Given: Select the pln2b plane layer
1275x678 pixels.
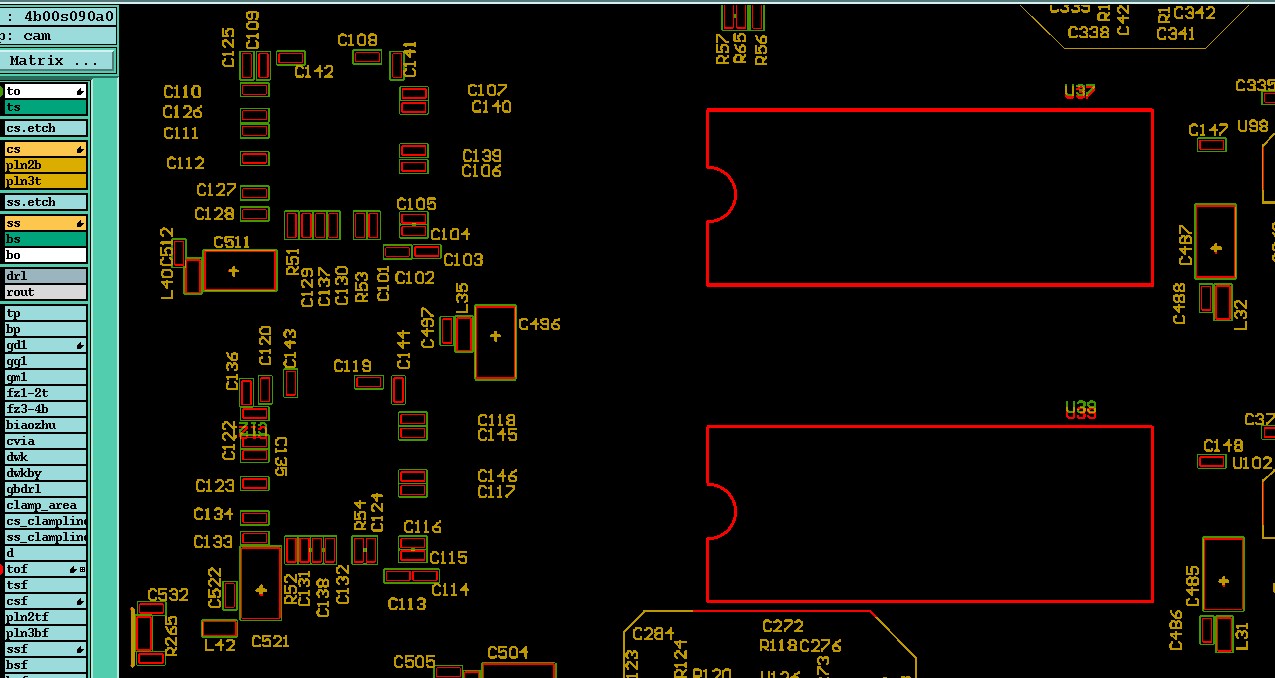Looking at the screenshot, I should 45,165.
